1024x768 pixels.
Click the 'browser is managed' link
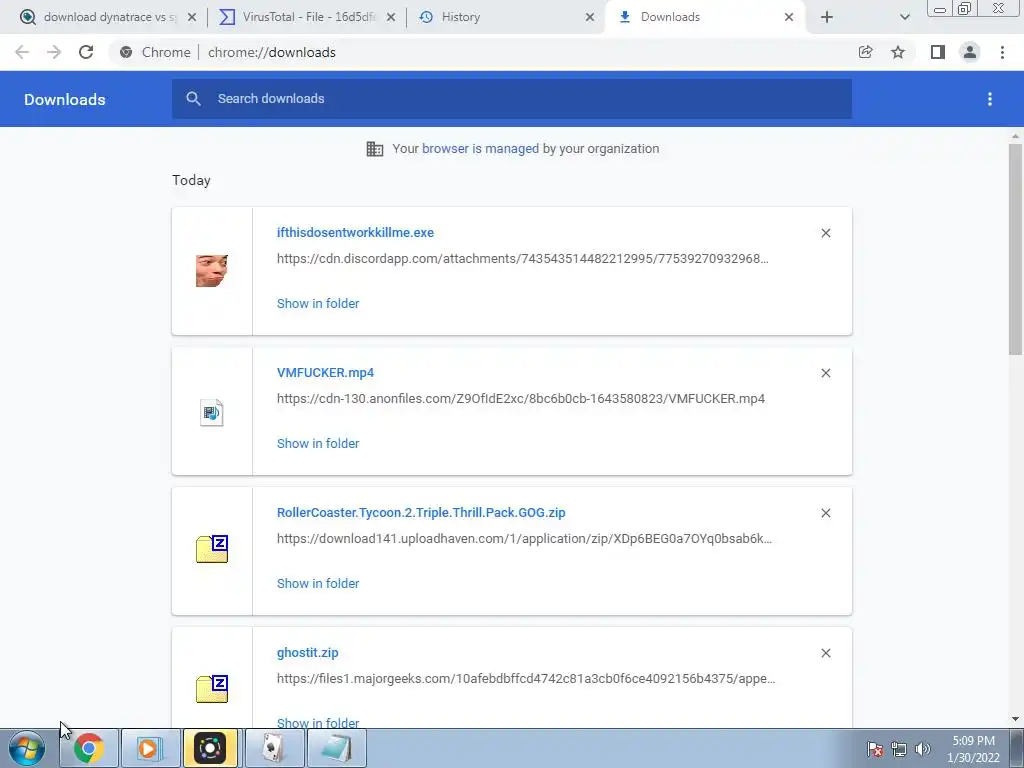(x=481, y=149)
